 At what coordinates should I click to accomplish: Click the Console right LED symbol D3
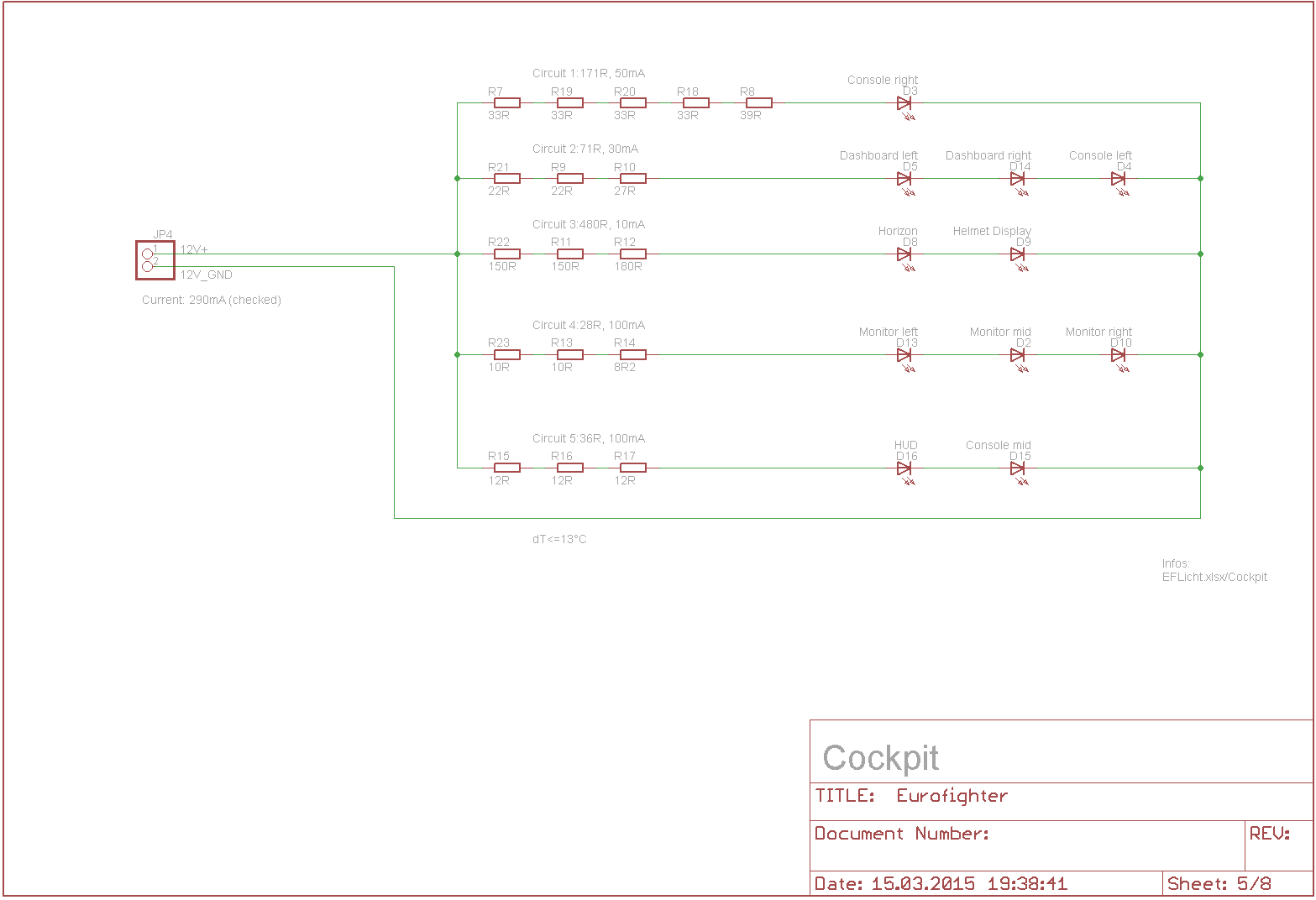pyautogui.click(x=904, y=103)
